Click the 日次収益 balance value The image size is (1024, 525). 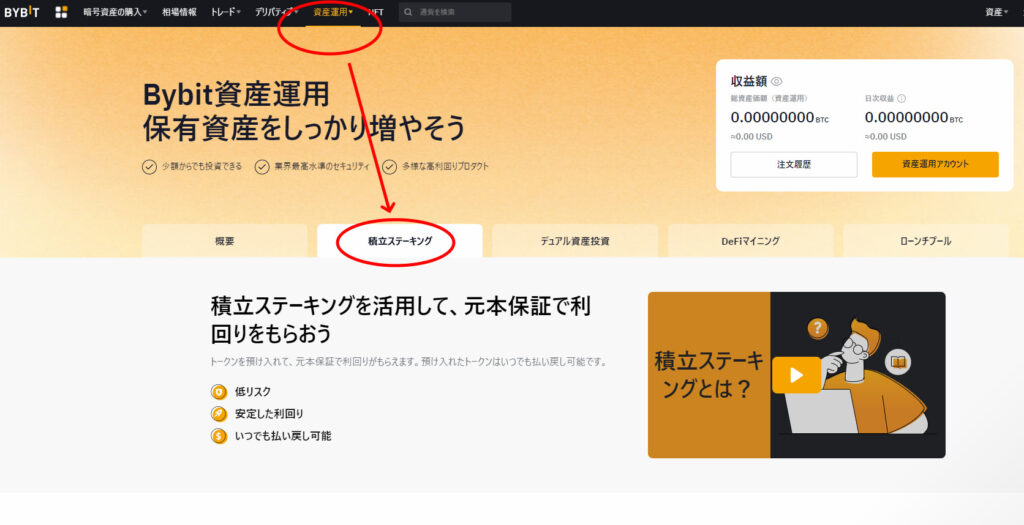coord(914,118)
